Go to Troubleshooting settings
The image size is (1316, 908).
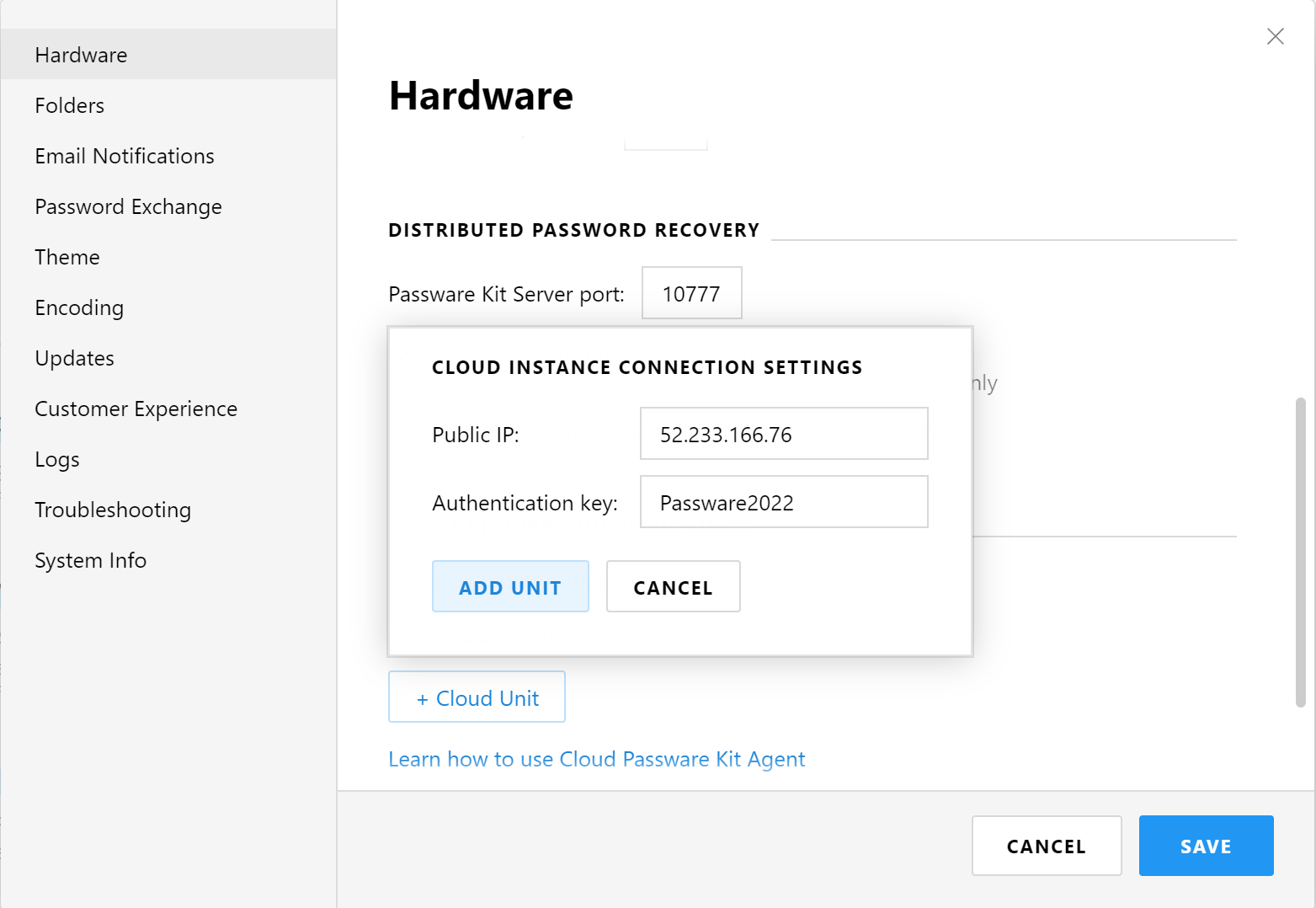tap(168, 510)
